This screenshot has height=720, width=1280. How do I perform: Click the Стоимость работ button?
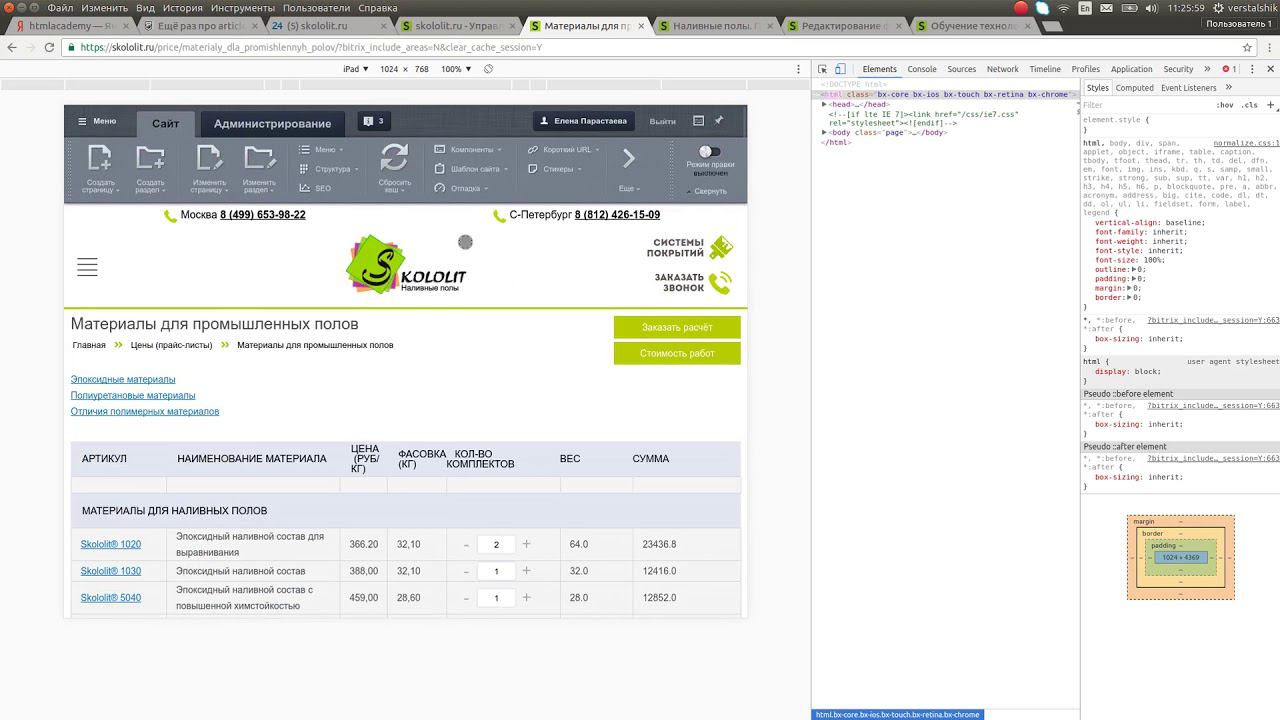(677, 353)
